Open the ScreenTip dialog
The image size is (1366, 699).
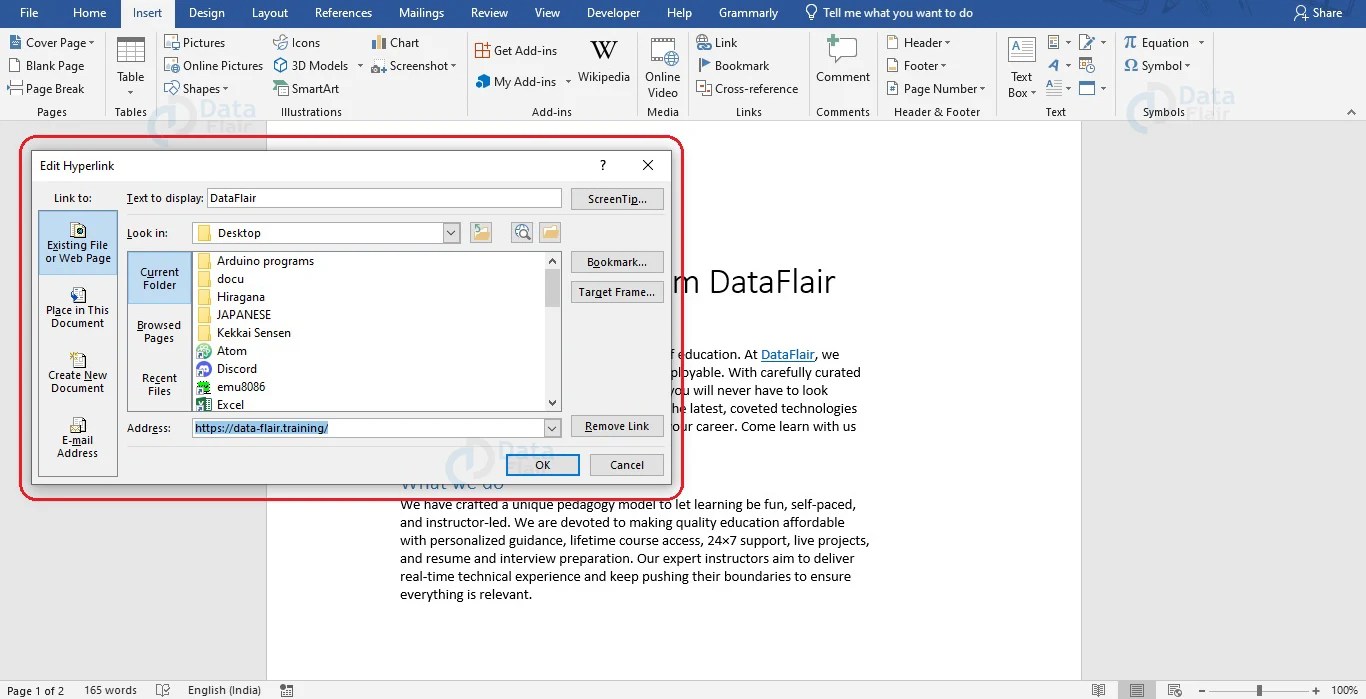(616, 198)
